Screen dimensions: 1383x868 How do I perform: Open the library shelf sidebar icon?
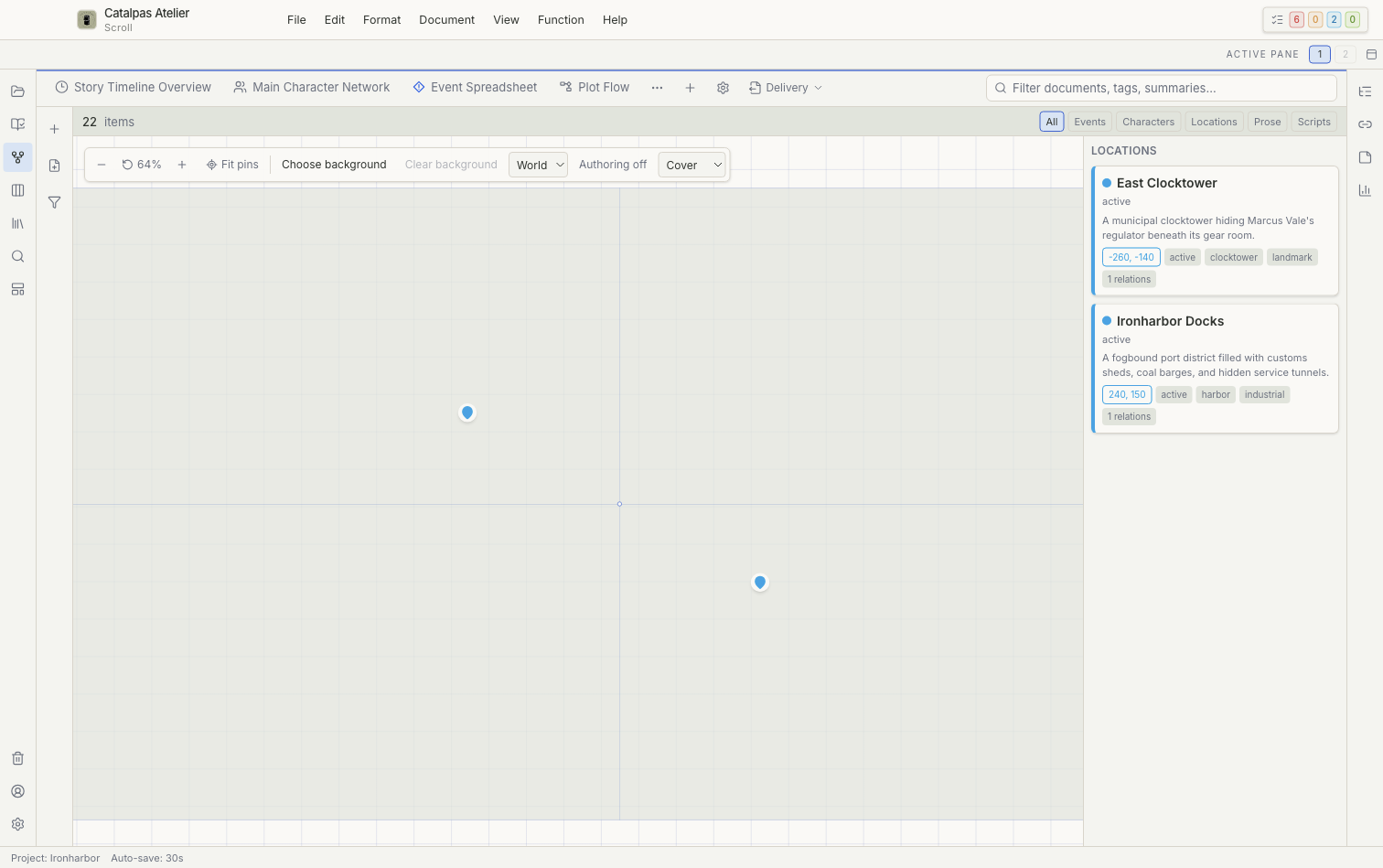click(x=17, y=223)
